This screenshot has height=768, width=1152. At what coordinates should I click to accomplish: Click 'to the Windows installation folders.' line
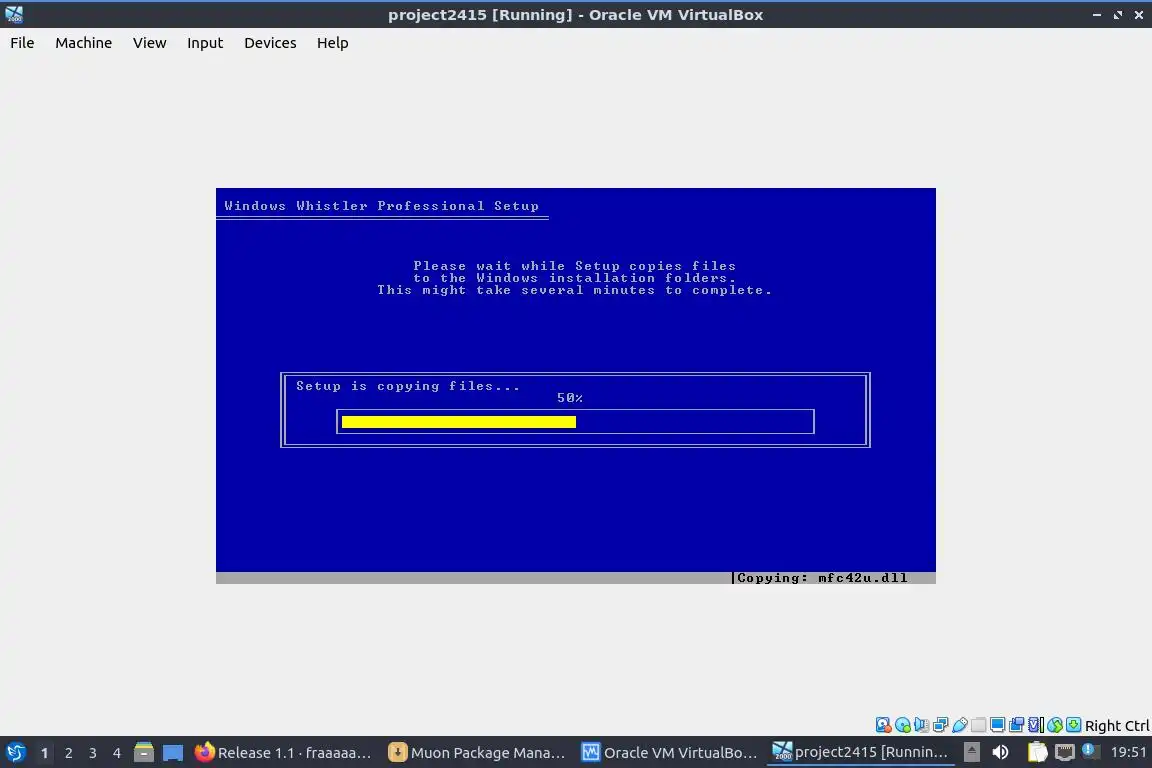point(574,278)
